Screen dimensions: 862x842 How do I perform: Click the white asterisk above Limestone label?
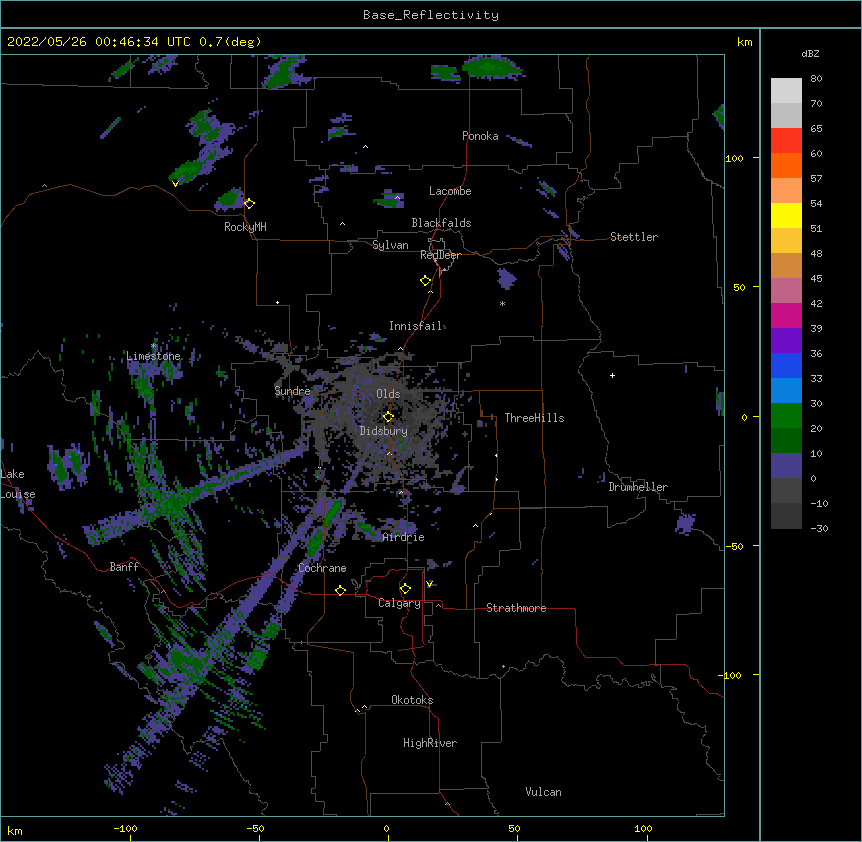tap(153, 346)
